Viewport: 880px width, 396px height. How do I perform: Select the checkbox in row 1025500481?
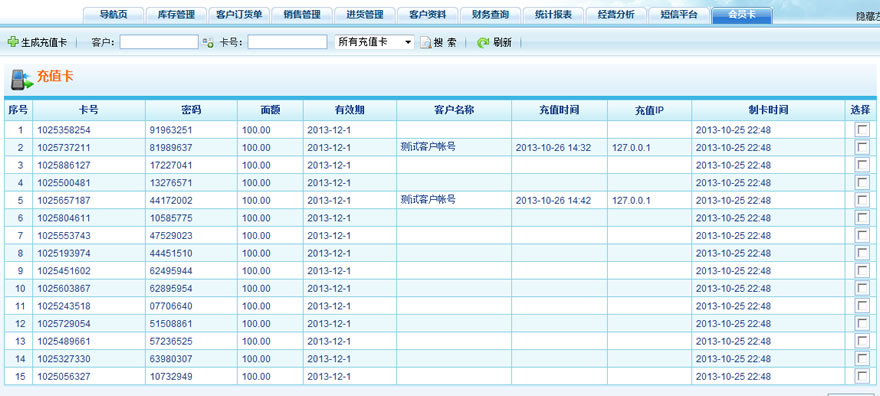[861, 182]
